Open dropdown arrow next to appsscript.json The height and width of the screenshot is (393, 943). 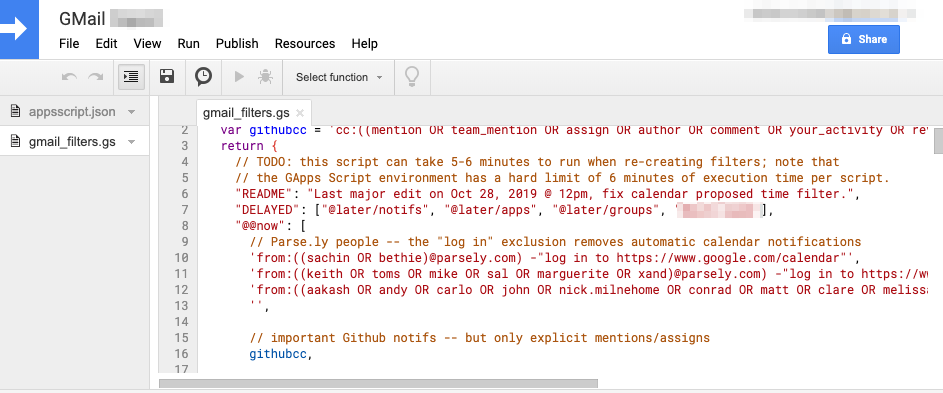(x=132, y=112)
